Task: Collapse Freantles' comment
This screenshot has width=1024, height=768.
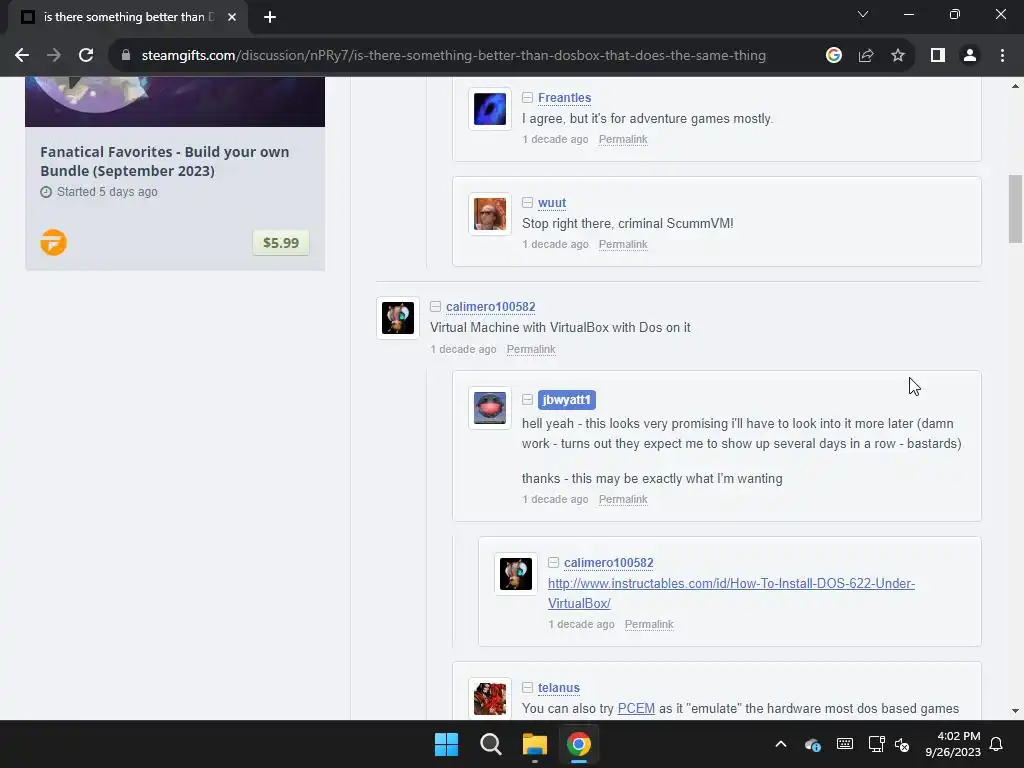Action: tap(527, 98)
